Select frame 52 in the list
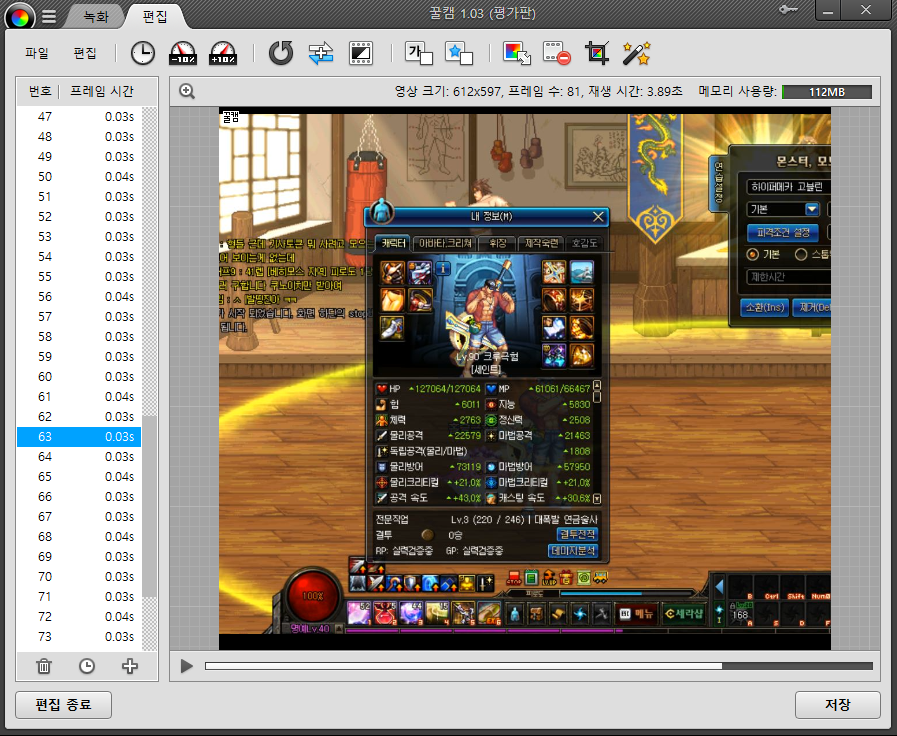 (x=79, y=217)
